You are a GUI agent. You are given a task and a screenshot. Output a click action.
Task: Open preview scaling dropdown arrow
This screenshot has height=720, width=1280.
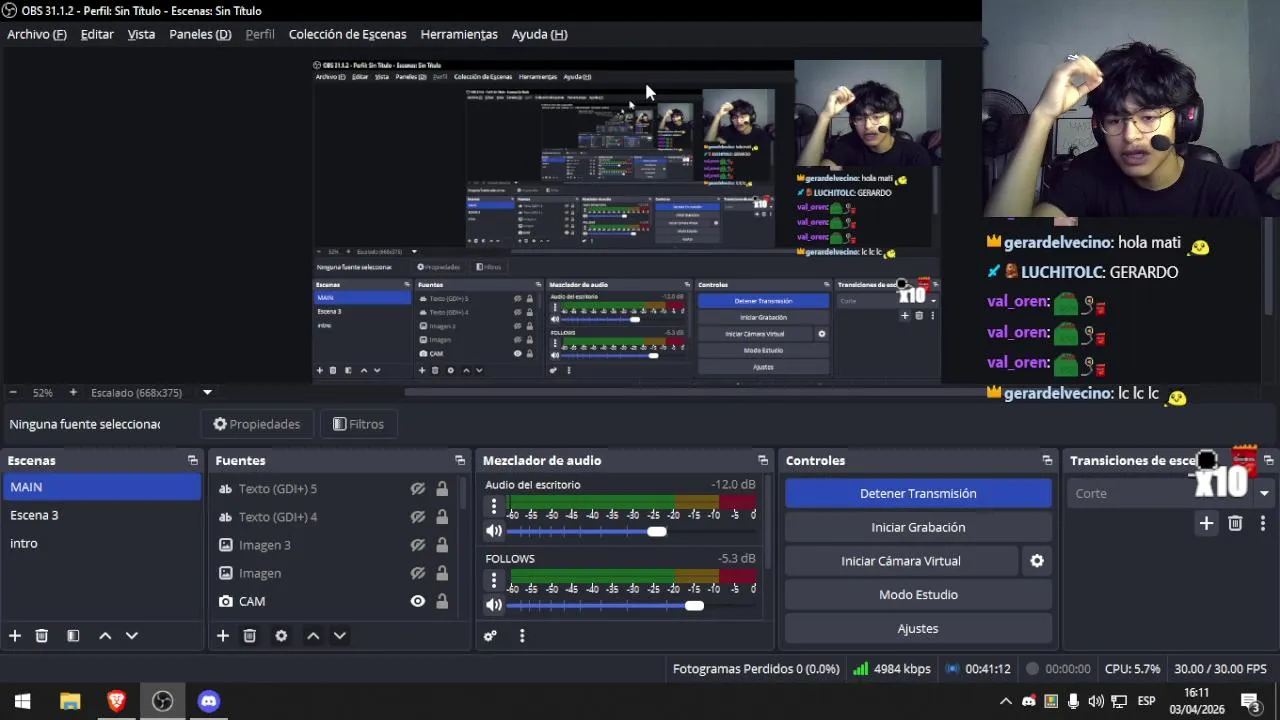point(207,393)
